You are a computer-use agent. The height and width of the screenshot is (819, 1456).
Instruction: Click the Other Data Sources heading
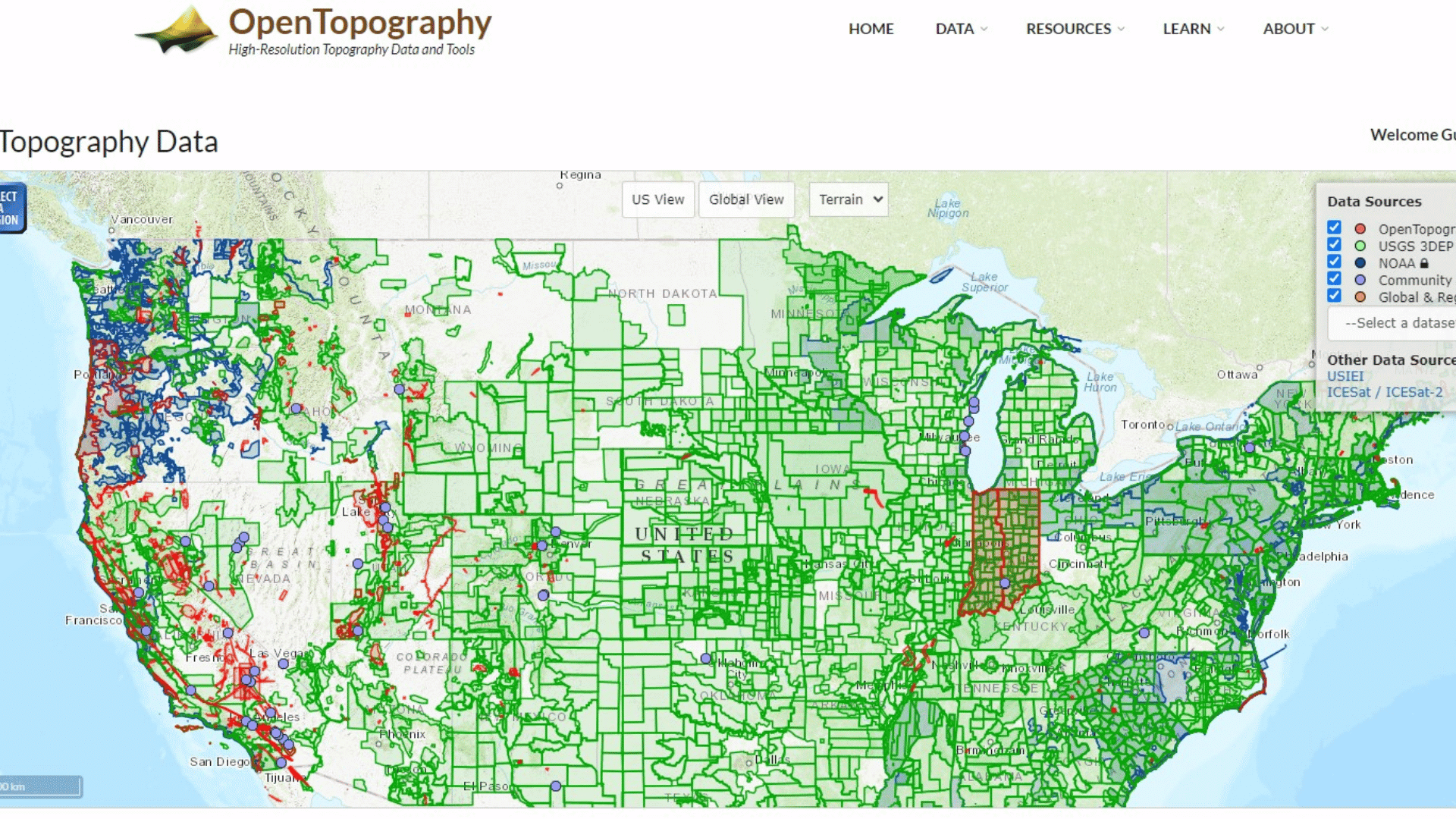[1391, 360]
